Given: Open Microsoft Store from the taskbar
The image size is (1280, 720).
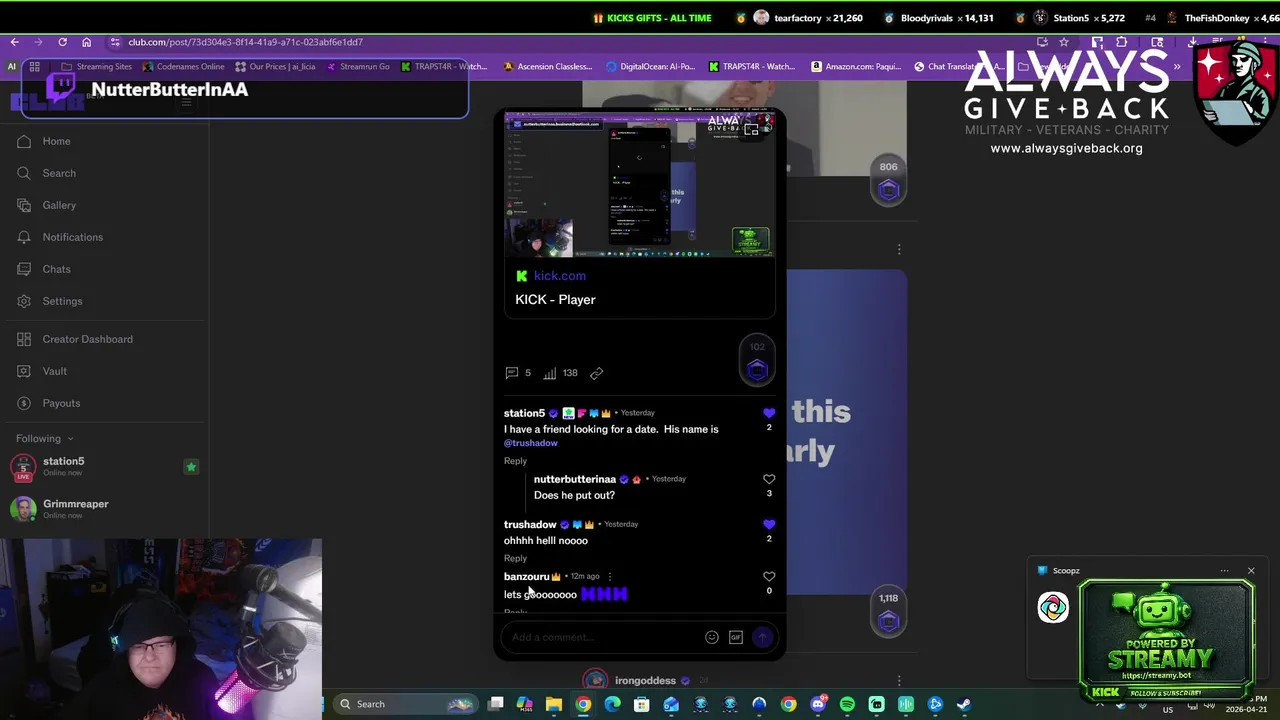Looking at the screenshot, I should click(641, 704).
